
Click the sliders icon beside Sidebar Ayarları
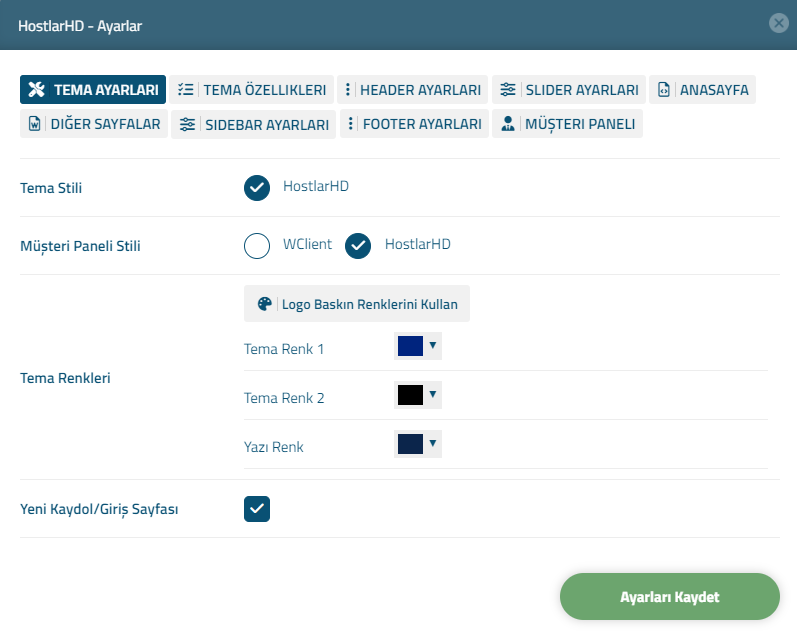tap(187, 124)
